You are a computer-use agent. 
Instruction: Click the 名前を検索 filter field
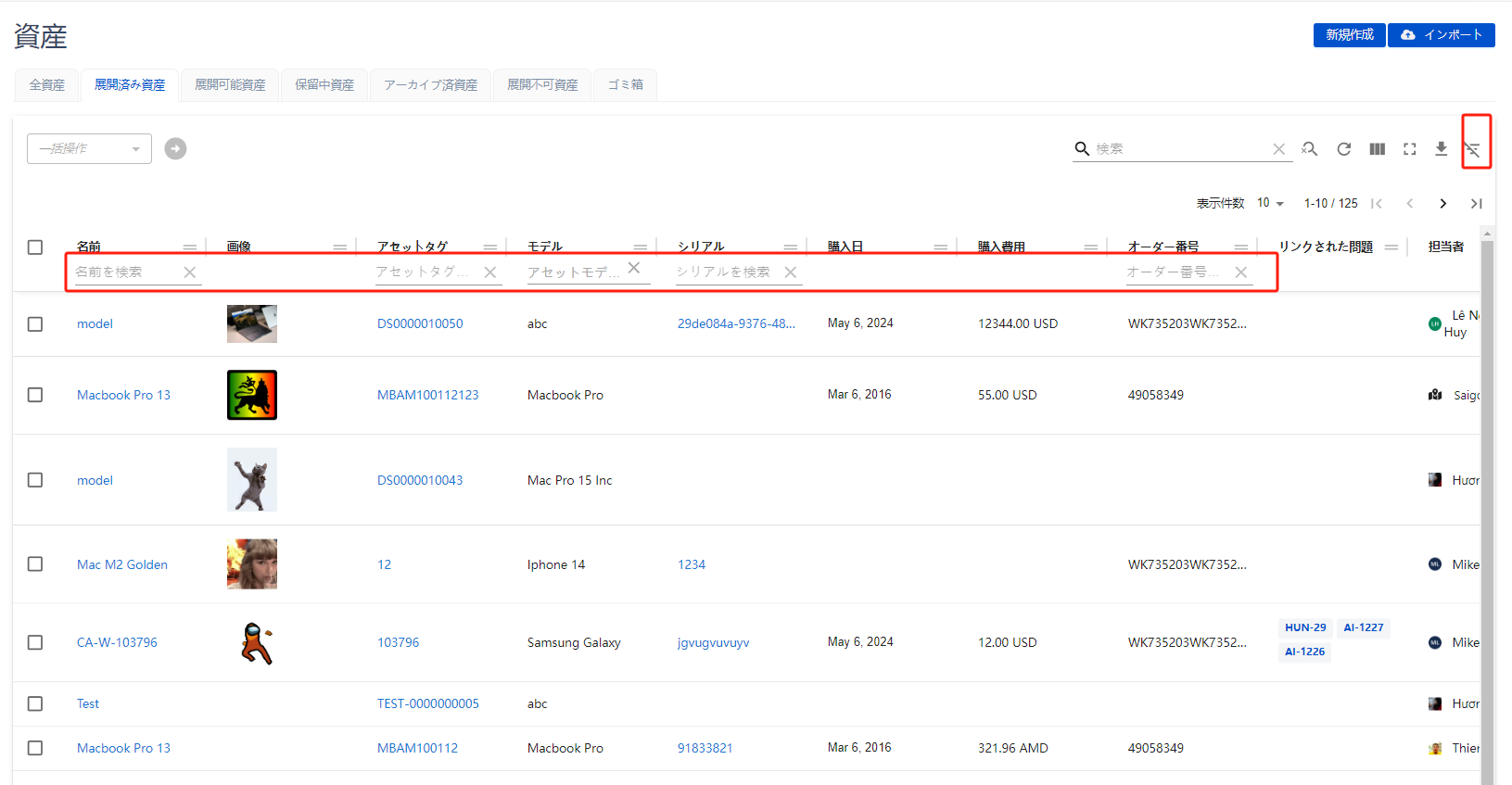125,272
